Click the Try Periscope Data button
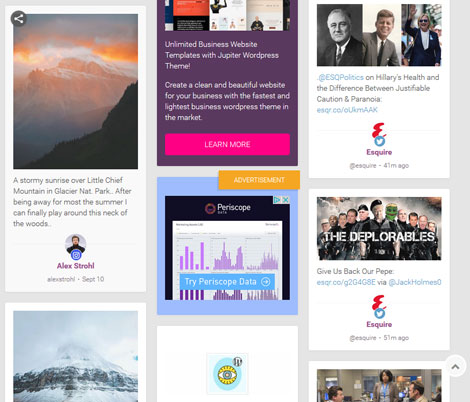470x402 pixels. (x=227, y=282)
